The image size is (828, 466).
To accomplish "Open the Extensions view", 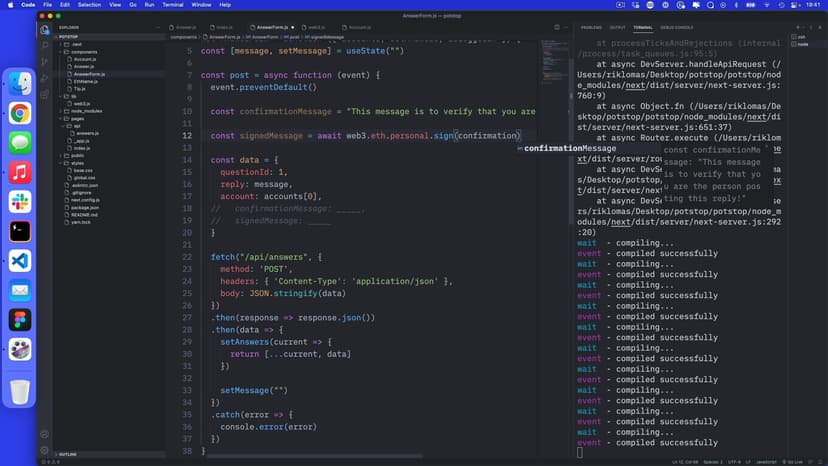I will (45, 96).
